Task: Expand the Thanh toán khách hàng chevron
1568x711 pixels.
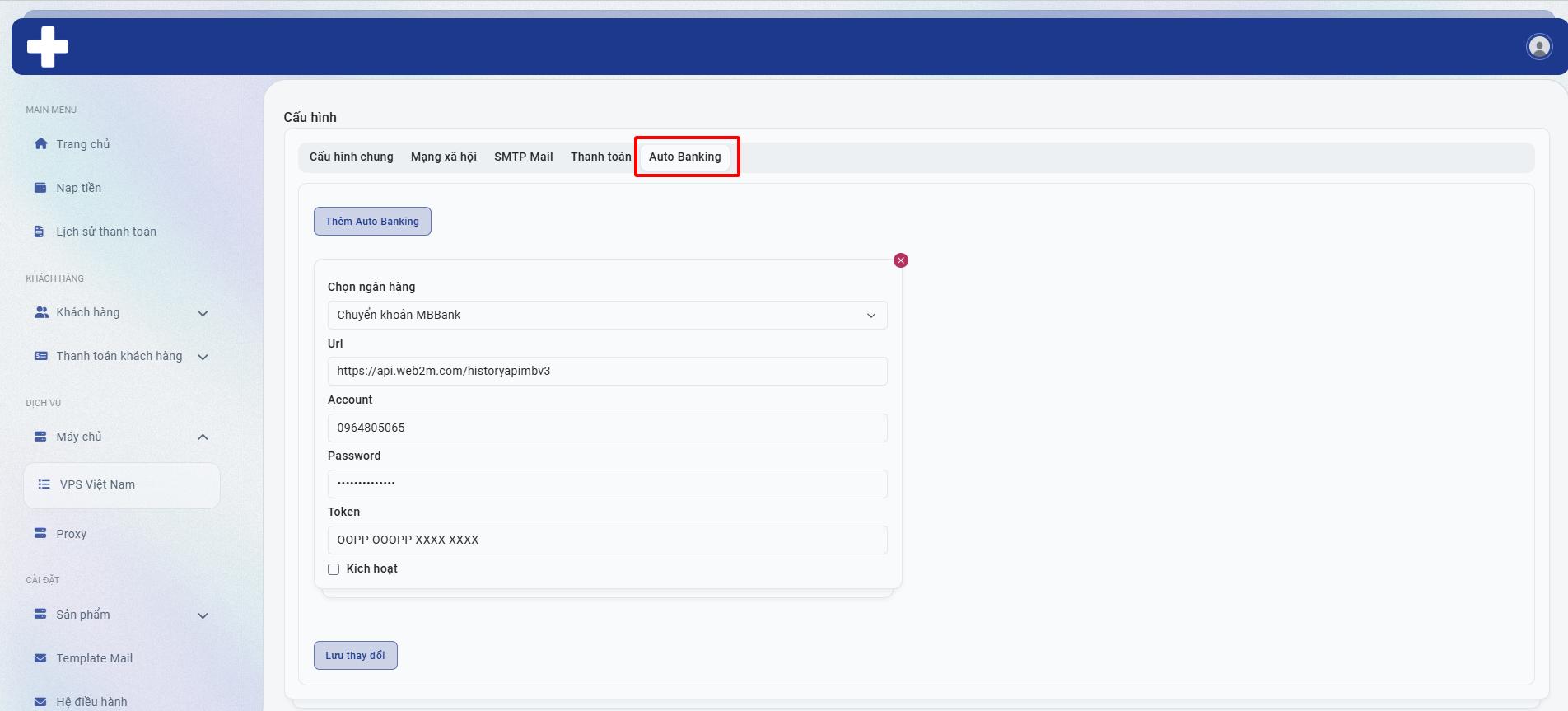Action: pos(203,357)
